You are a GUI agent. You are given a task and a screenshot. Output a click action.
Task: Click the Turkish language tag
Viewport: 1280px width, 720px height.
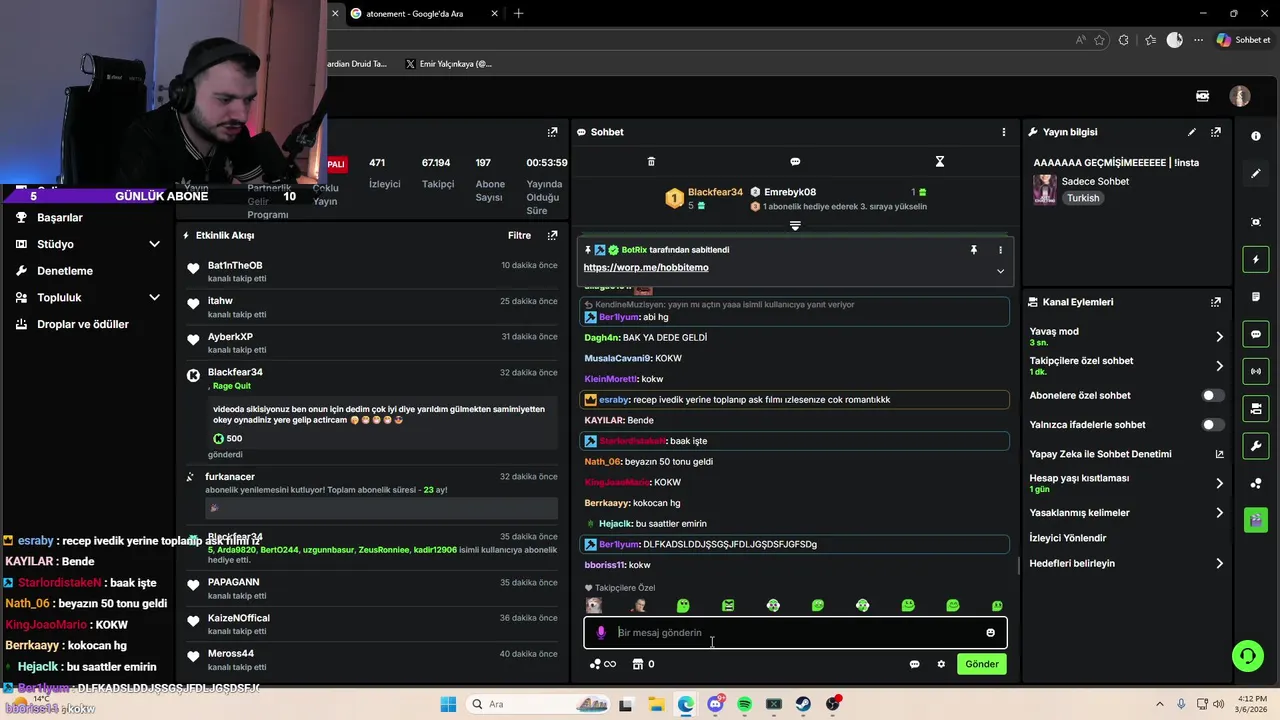coord(1083,198)
